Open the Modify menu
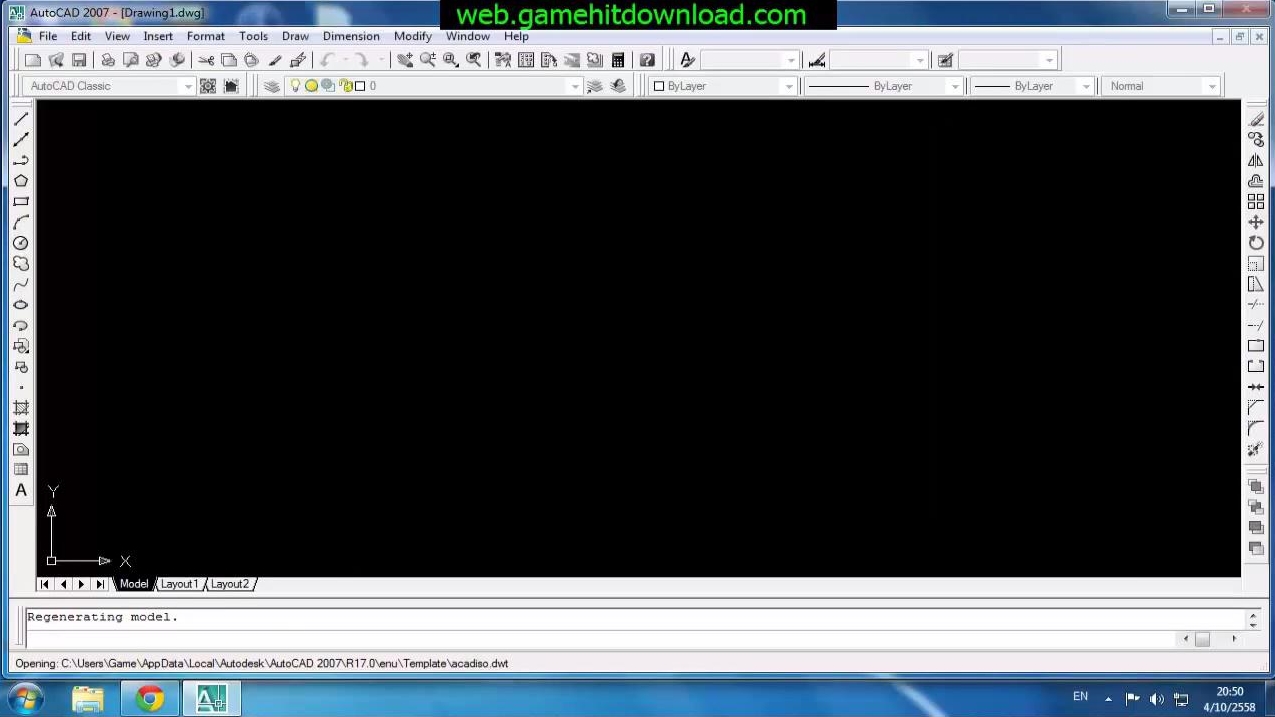 pyautogui.click(x=413, y=36)
